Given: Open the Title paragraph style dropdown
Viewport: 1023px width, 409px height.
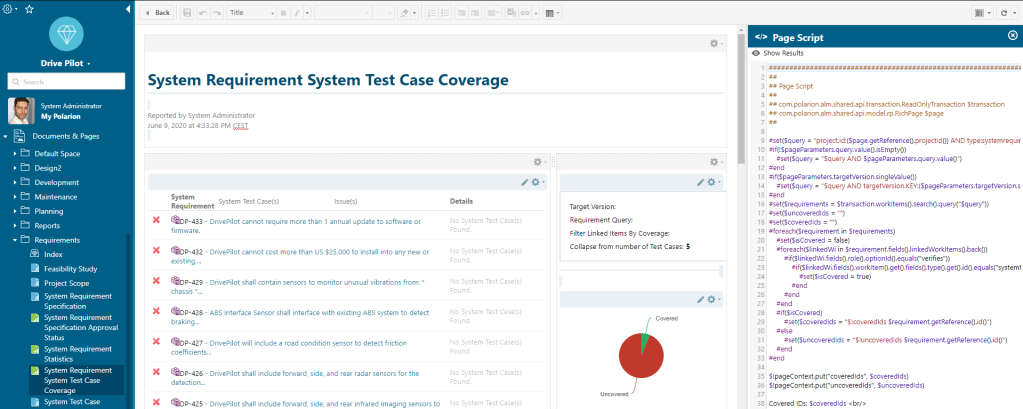Looking at the screenshot, I should click(x=251, y=13).
